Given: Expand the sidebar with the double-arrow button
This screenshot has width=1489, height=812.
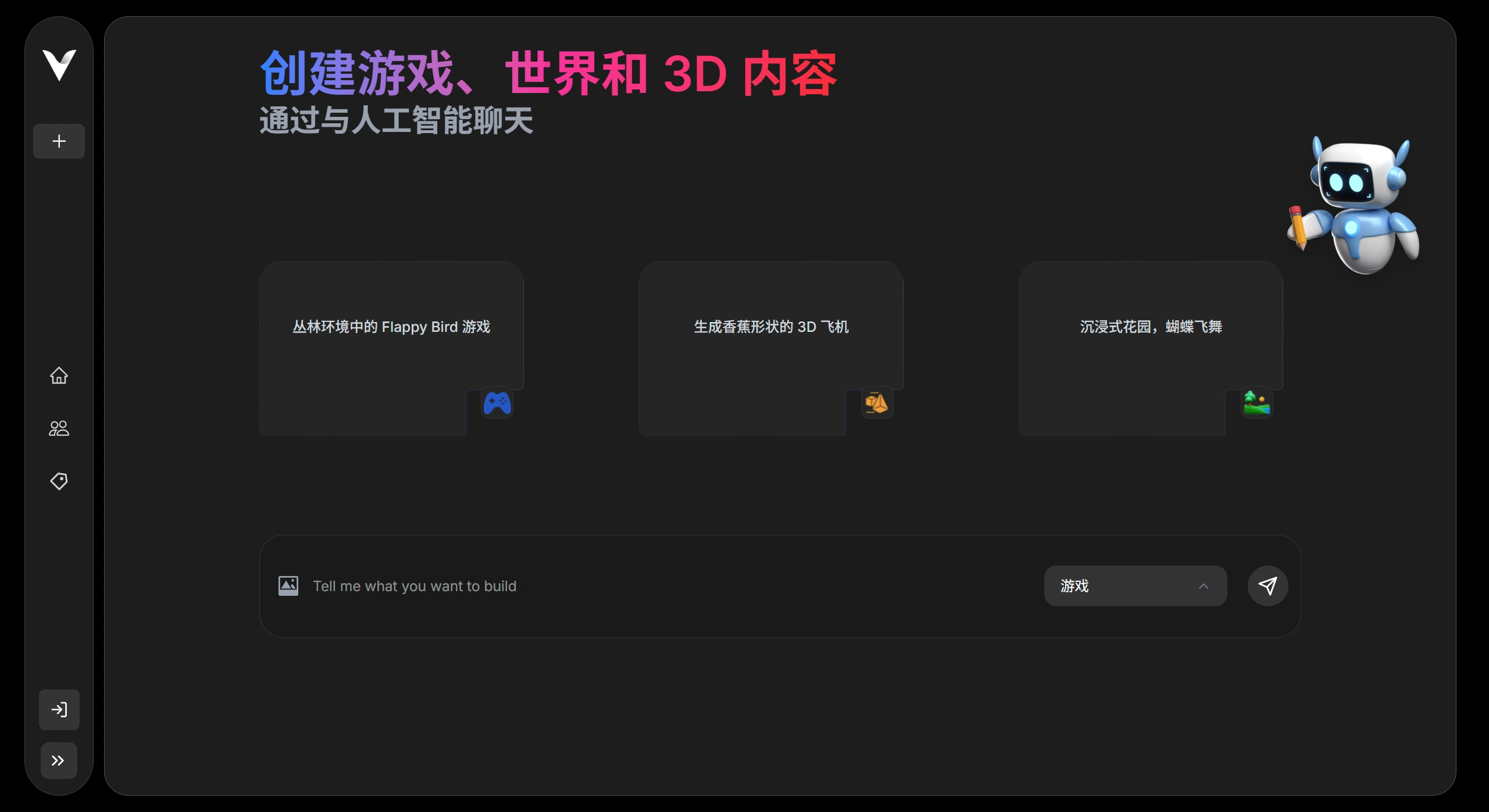Looking at the screenshot, I should point(58,760).
